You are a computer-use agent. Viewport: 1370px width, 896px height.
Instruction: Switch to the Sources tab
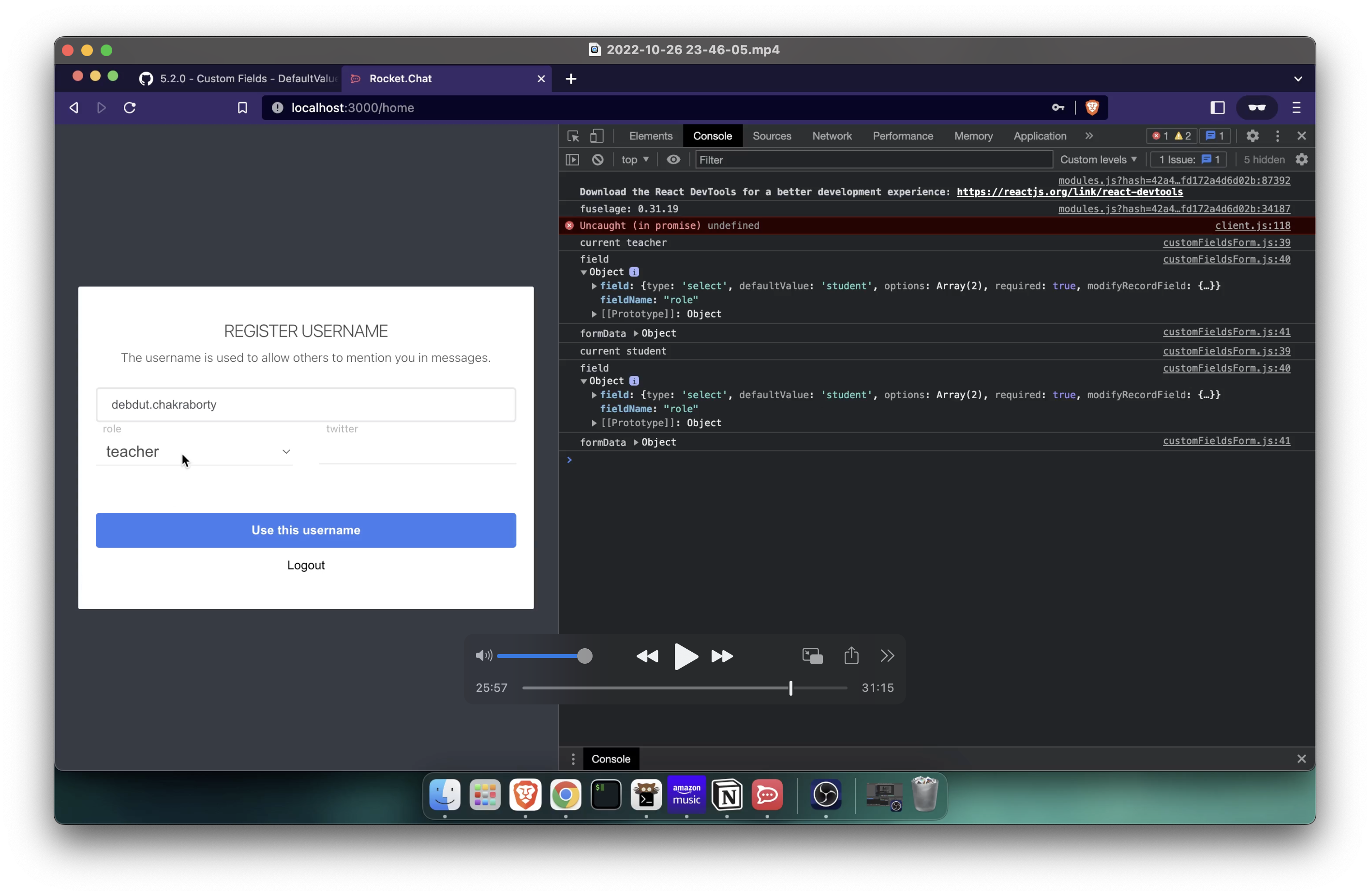click(x=771, y=136)
